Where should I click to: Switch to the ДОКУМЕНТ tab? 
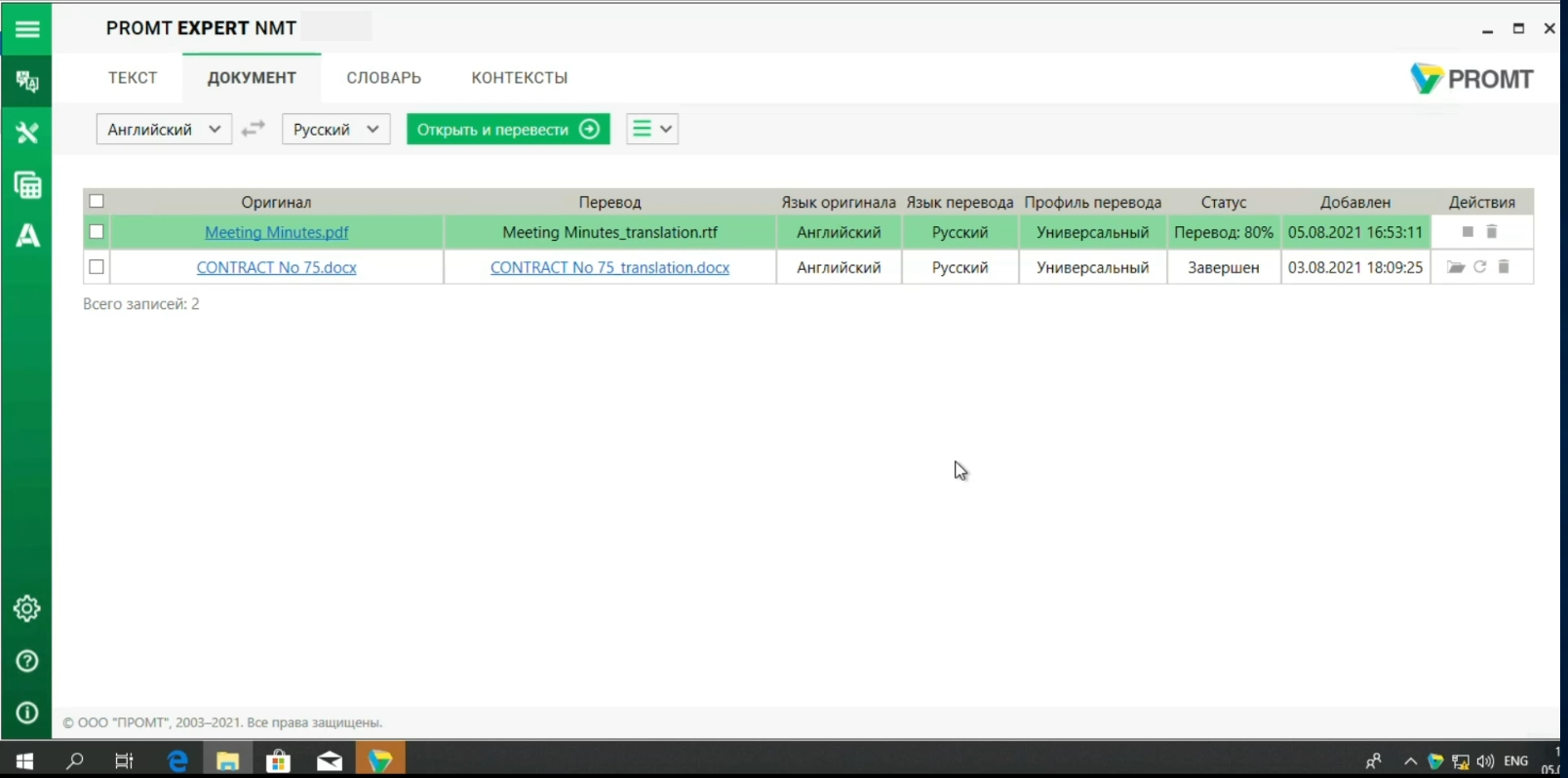pyautogui.click(x=252, y=78)
